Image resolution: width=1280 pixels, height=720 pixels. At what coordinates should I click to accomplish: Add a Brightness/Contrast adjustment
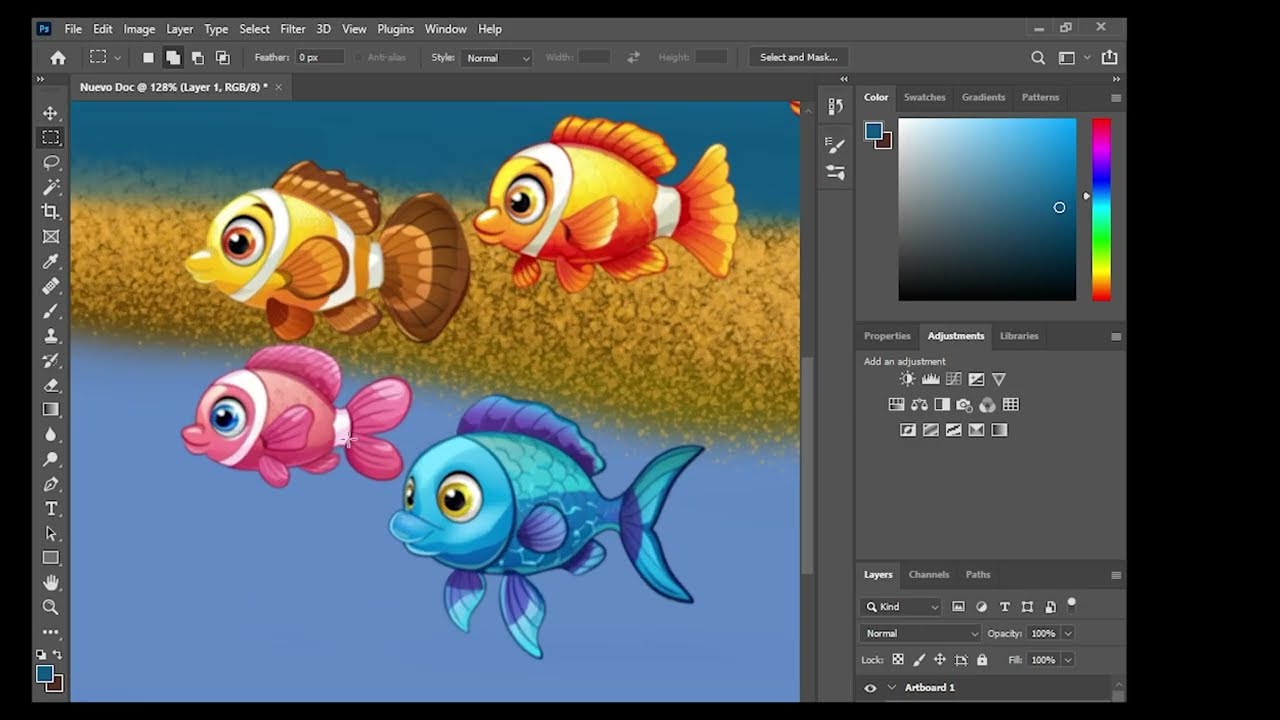(907, 379)
